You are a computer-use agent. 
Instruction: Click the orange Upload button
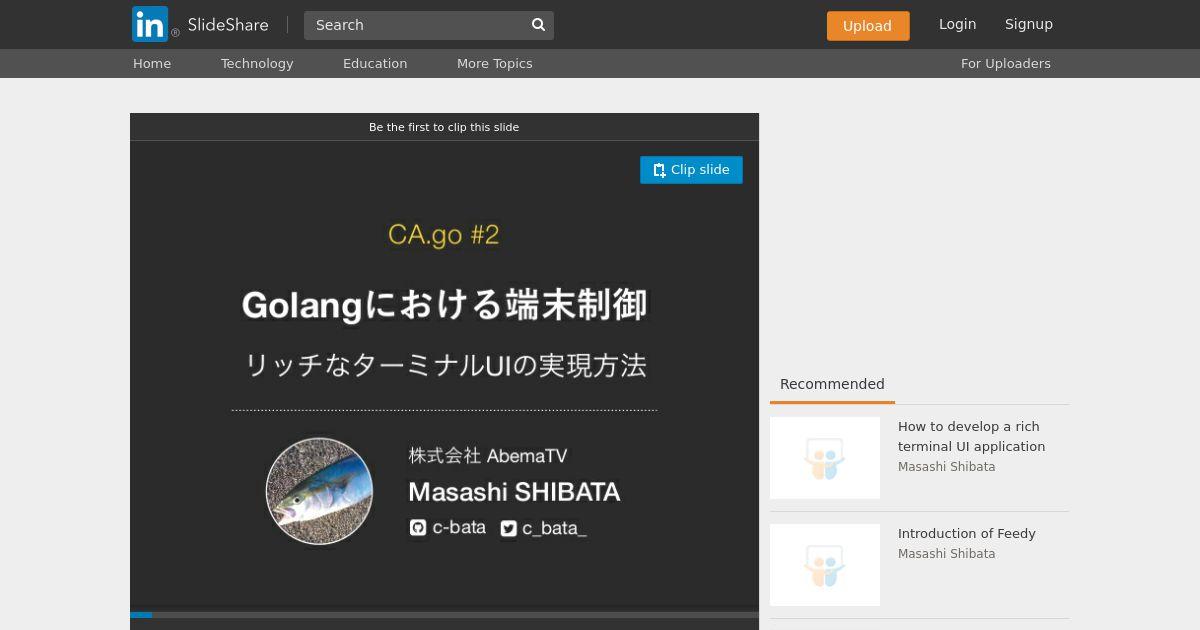point(868,26)
